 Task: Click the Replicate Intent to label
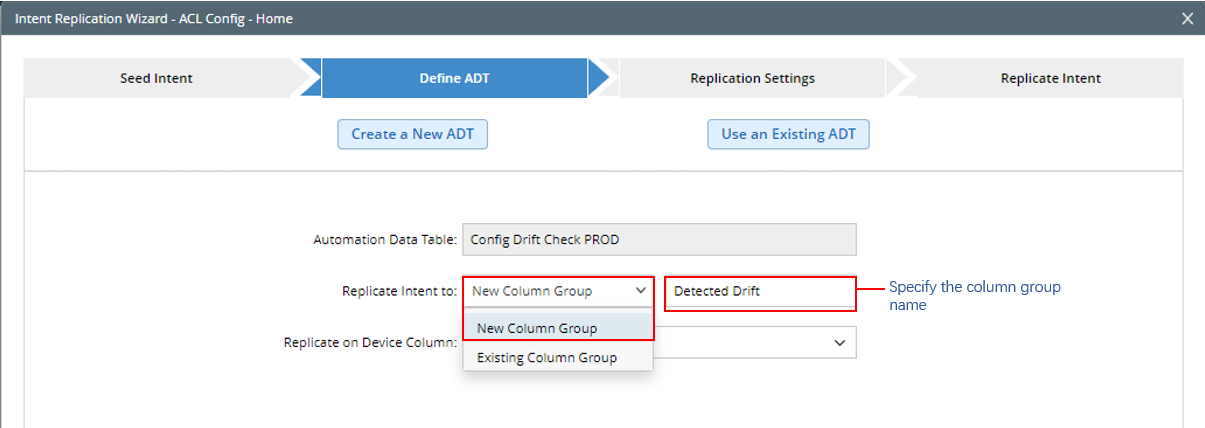pyautogui.click(x=399, y=292)
